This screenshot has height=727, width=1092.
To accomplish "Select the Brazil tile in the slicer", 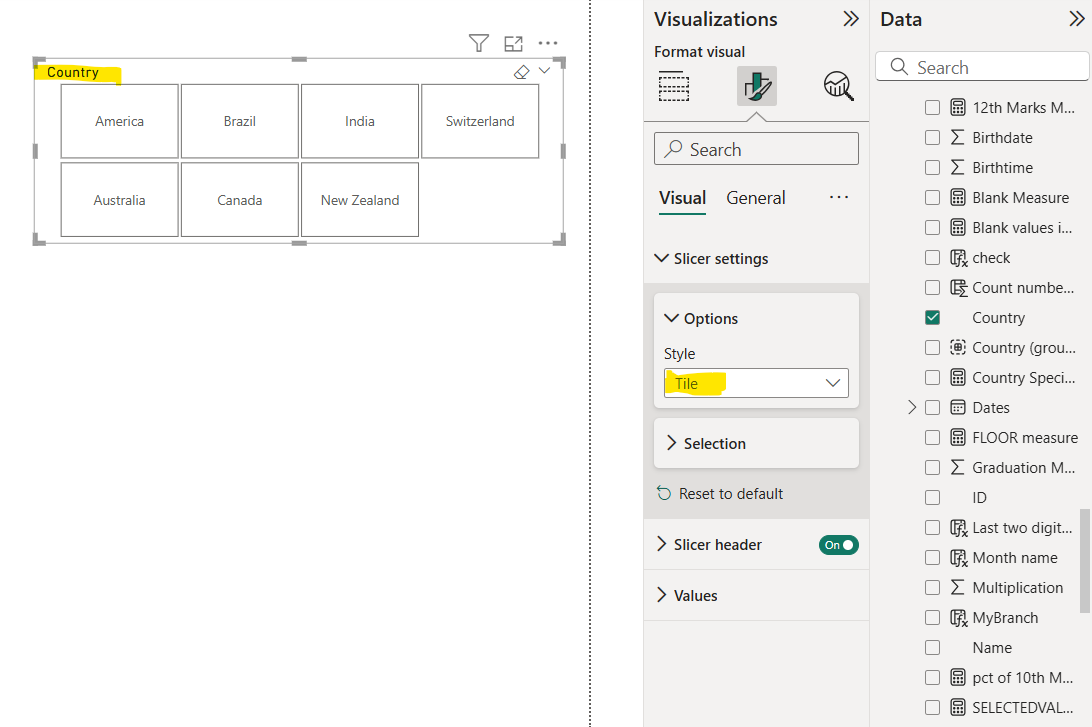I will (239, 120).
